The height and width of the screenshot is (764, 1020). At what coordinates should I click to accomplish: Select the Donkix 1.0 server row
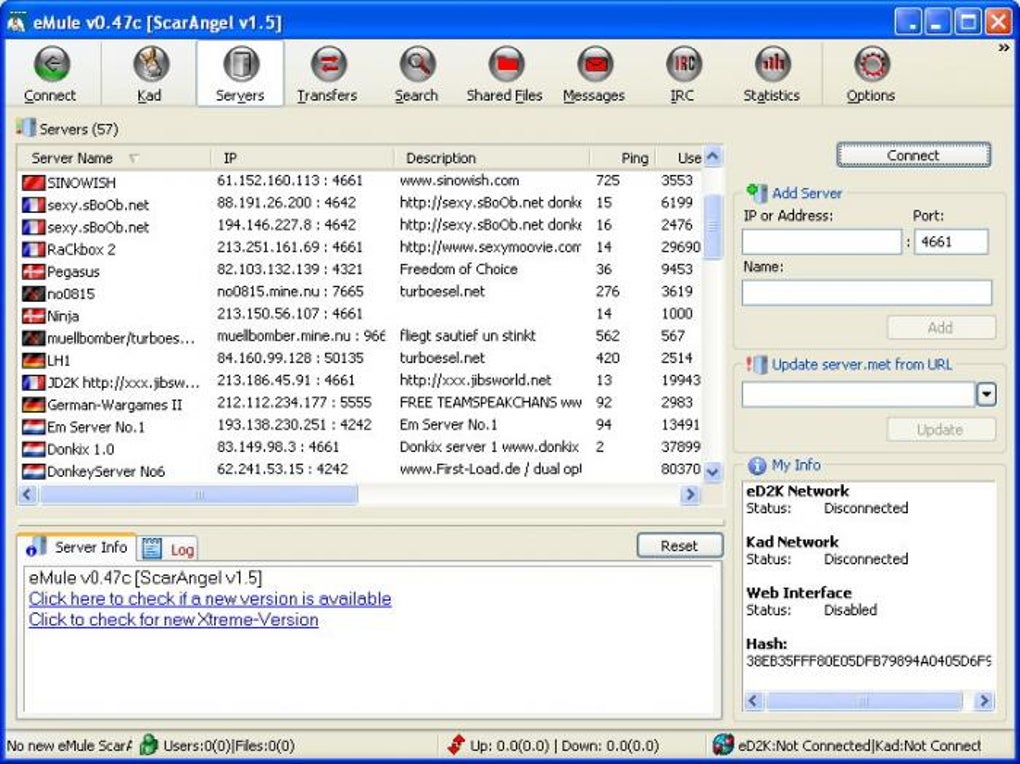[x=81, y=449]
